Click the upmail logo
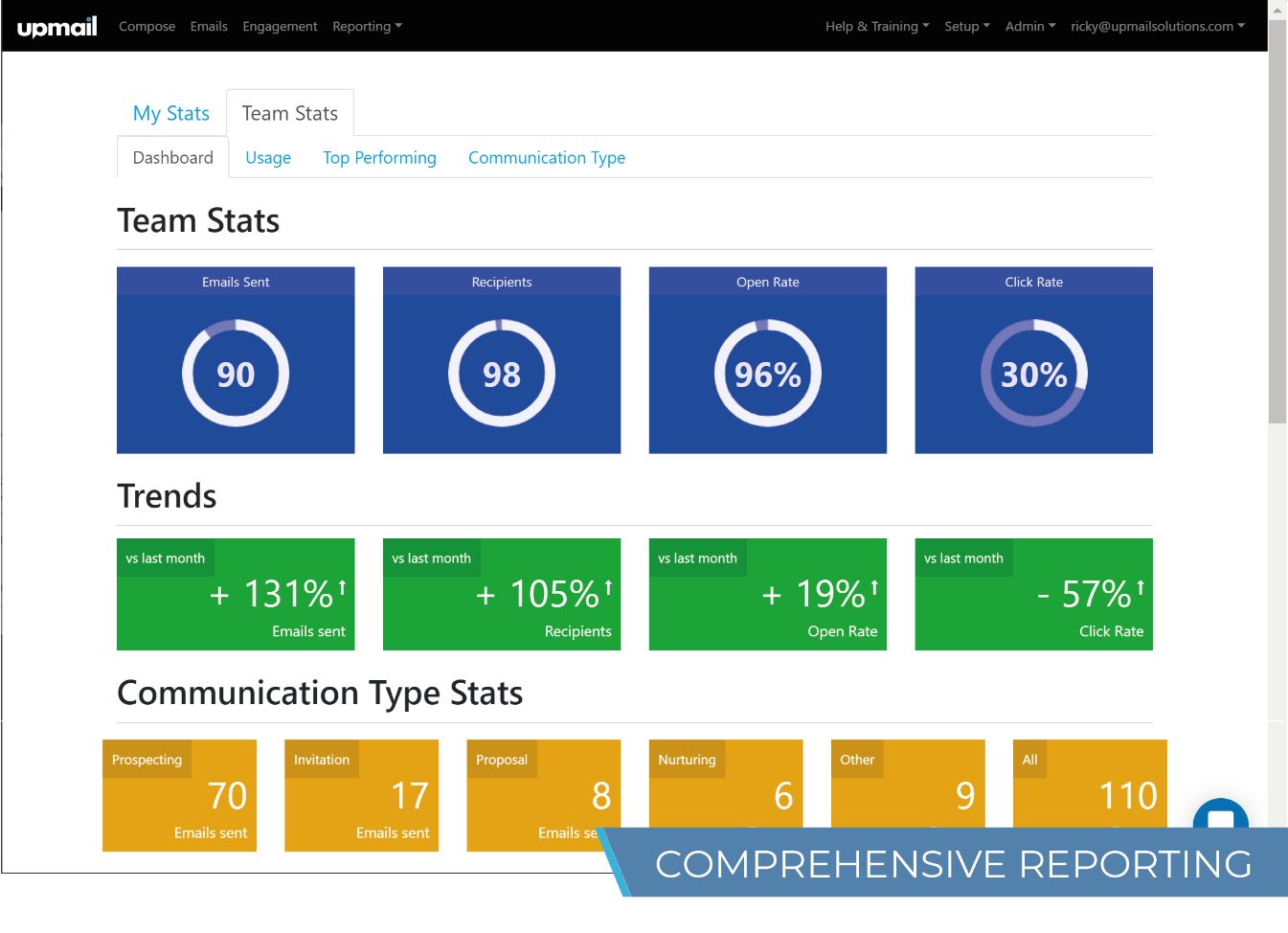This screenshot has height=933, width=1288. [56, 27]
